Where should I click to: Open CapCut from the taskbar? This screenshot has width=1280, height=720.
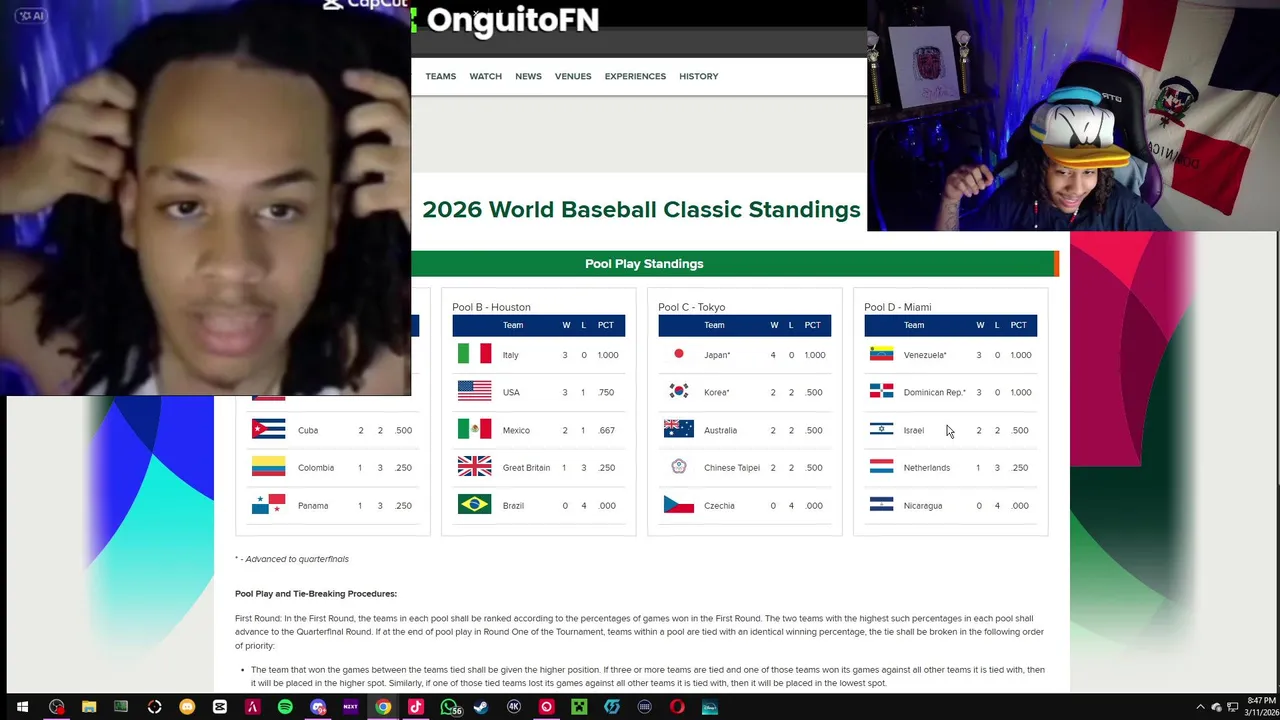coord(220,707)
